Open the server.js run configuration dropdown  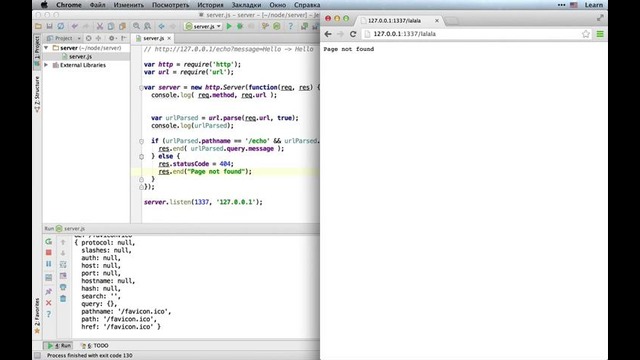203,26
